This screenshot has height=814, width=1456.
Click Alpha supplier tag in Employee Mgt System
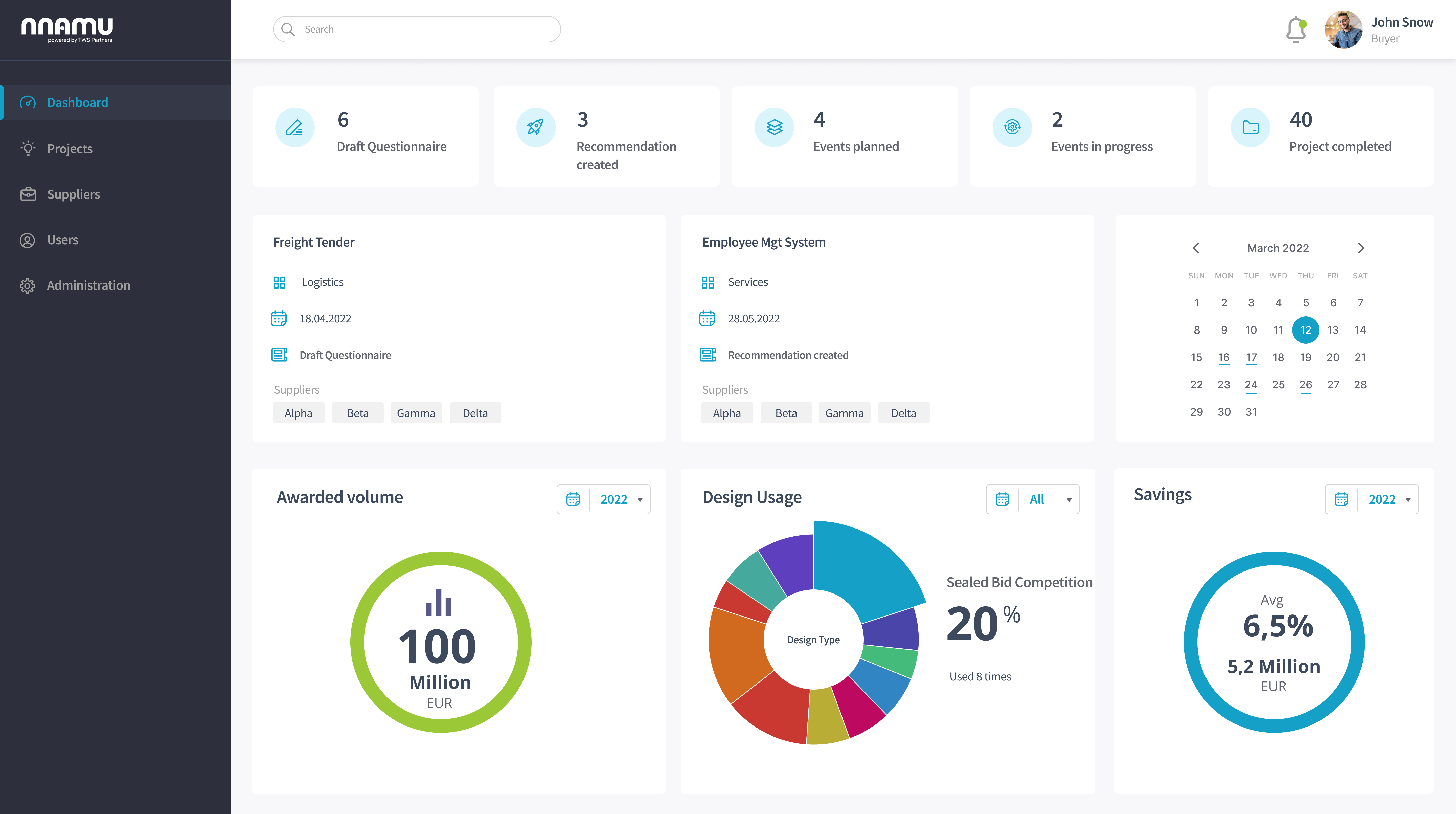coord(727,413)
